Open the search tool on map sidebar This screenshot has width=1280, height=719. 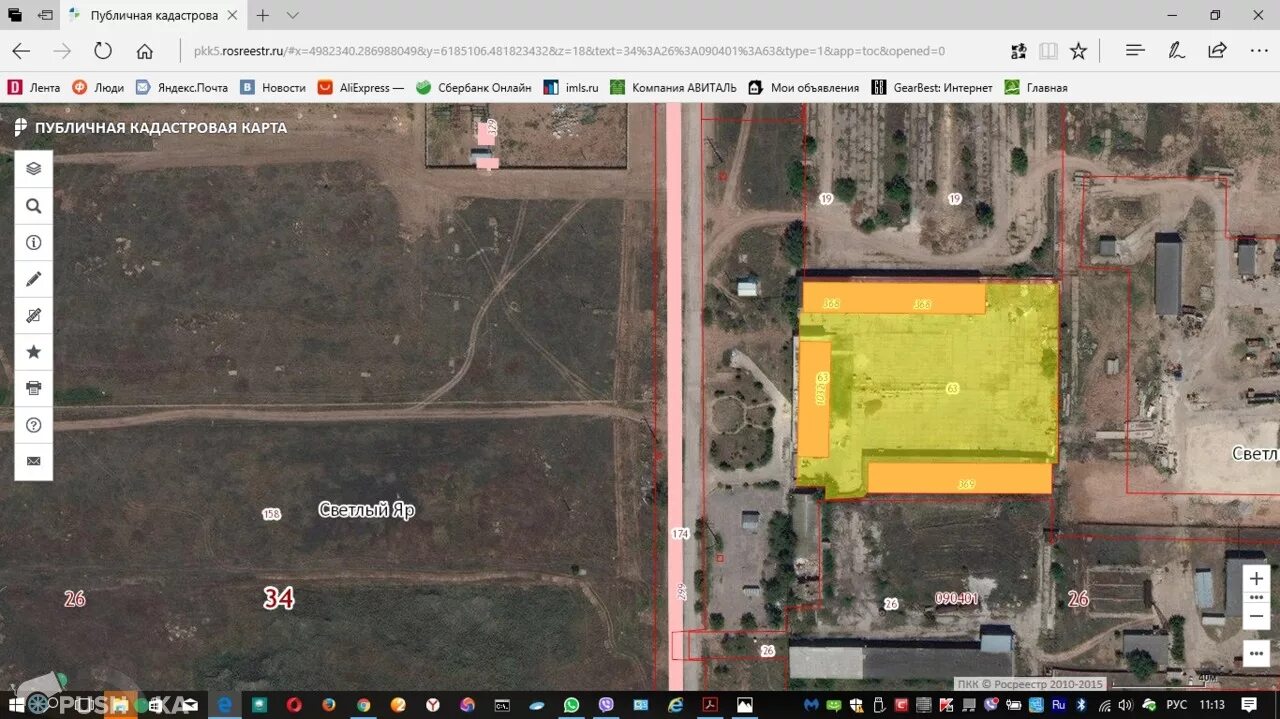(x=33, y=206)
